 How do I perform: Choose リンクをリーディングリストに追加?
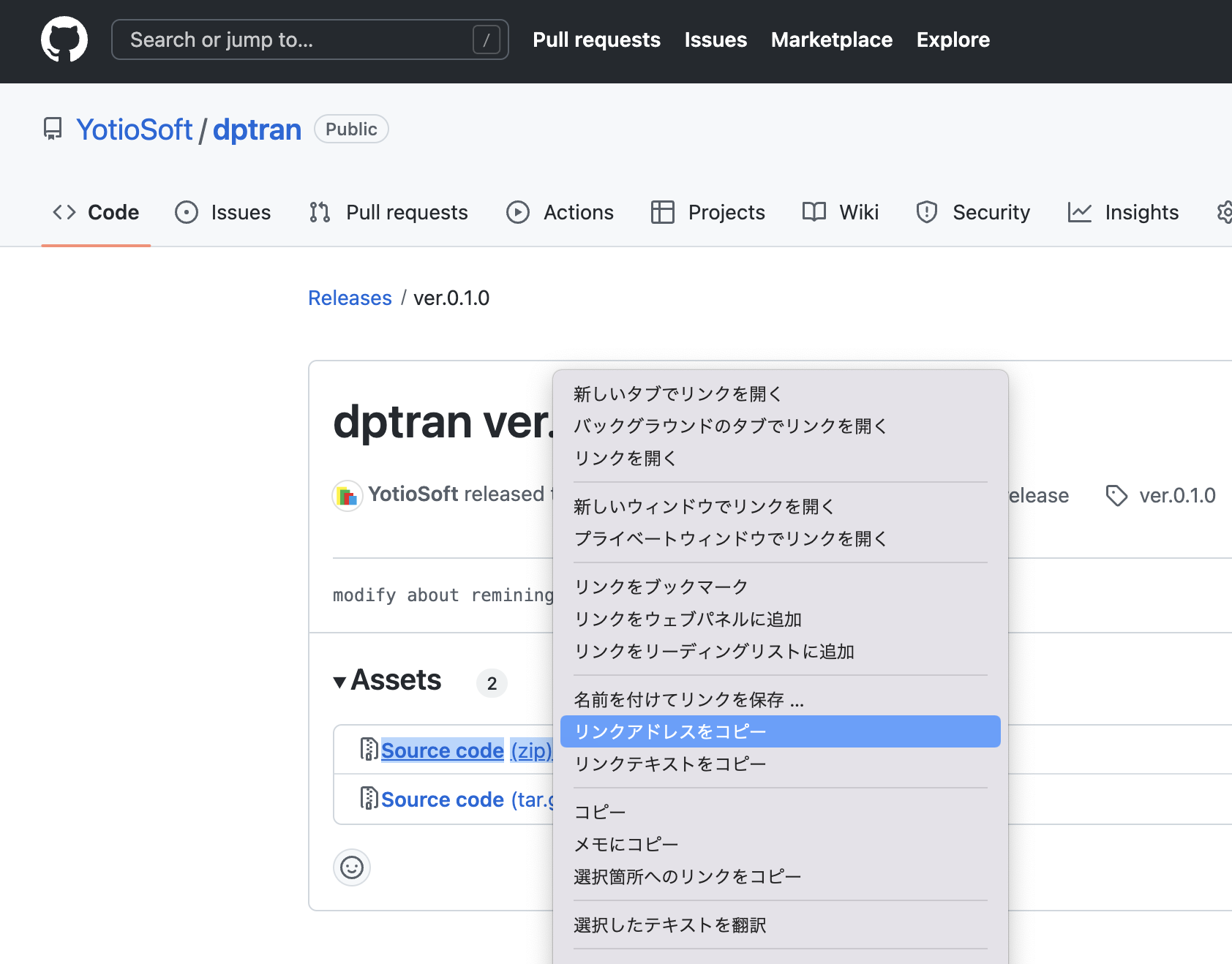point(781,652)
